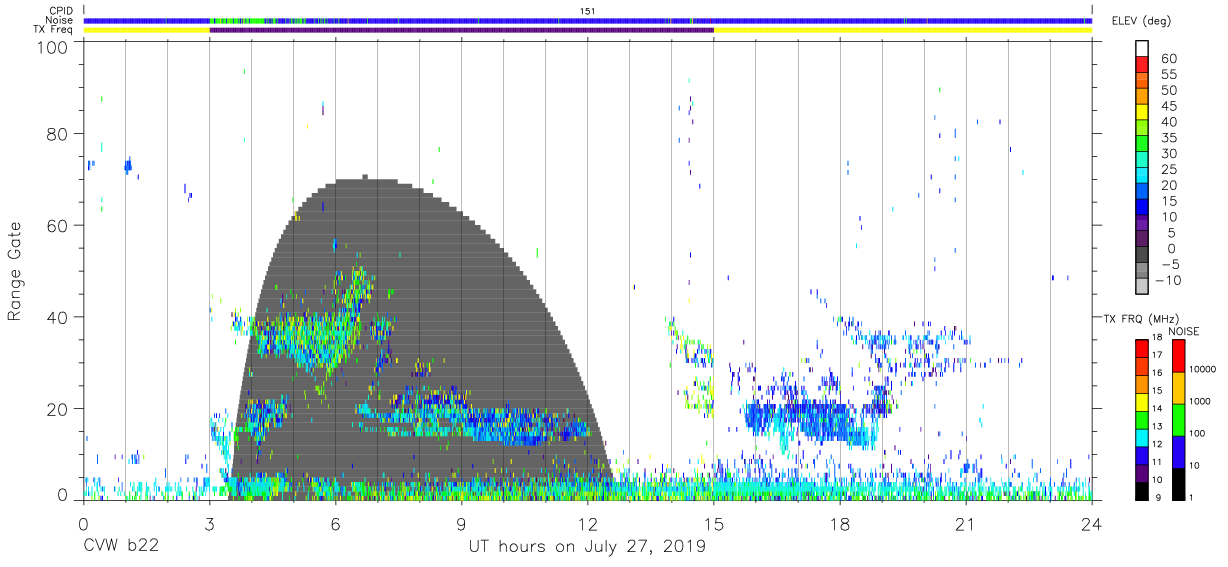Screen dimensions: 1228x567
Task: Click the red swatch in the TX FRQ colorbar
Action: 1142,348
